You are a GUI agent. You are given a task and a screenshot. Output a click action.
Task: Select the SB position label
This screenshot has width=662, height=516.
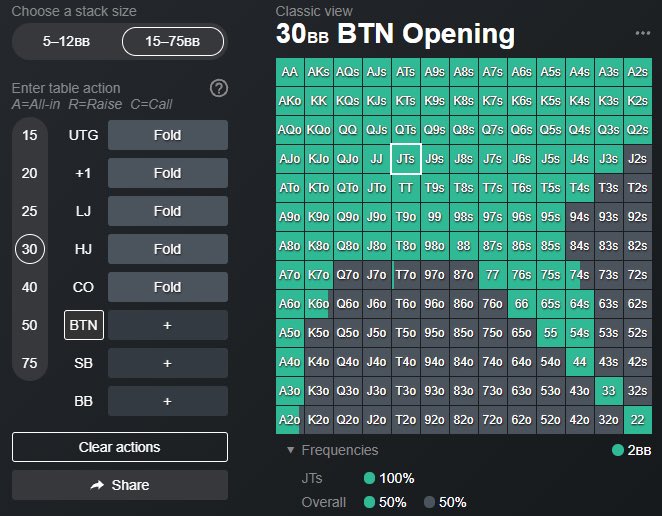tap(84, 363)
